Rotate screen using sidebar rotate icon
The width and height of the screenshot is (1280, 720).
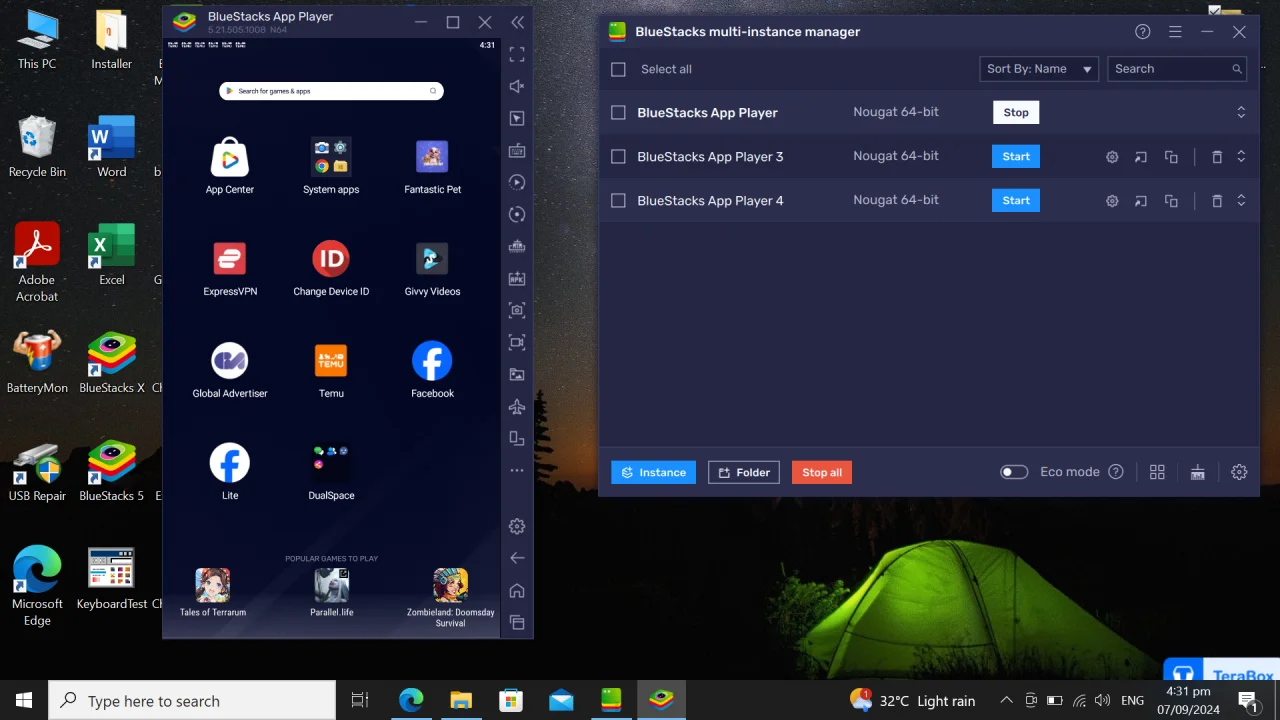(517, 438)
